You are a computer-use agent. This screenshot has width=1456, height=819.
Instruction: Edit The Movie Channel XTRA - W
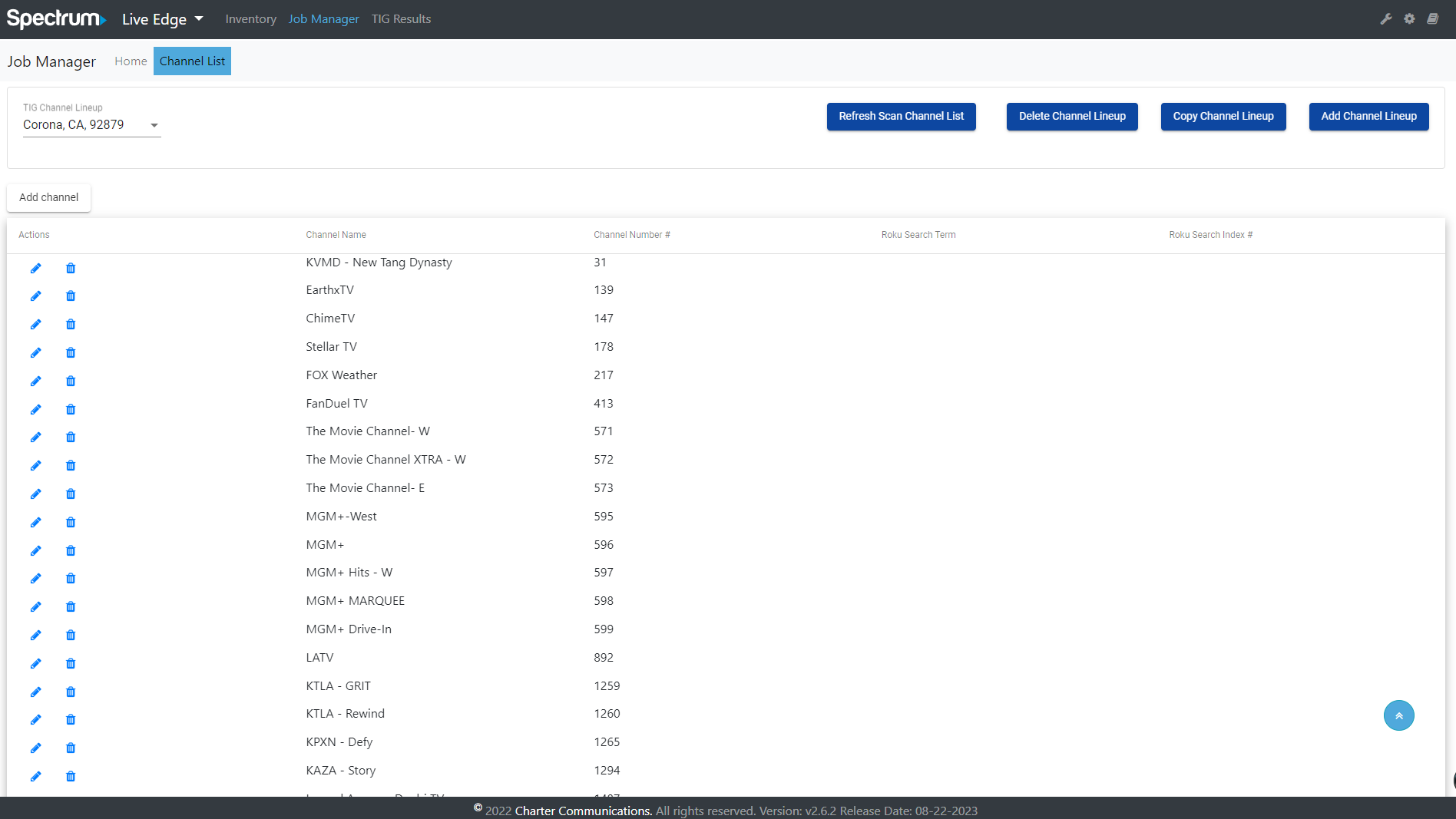tap(36, 466)
